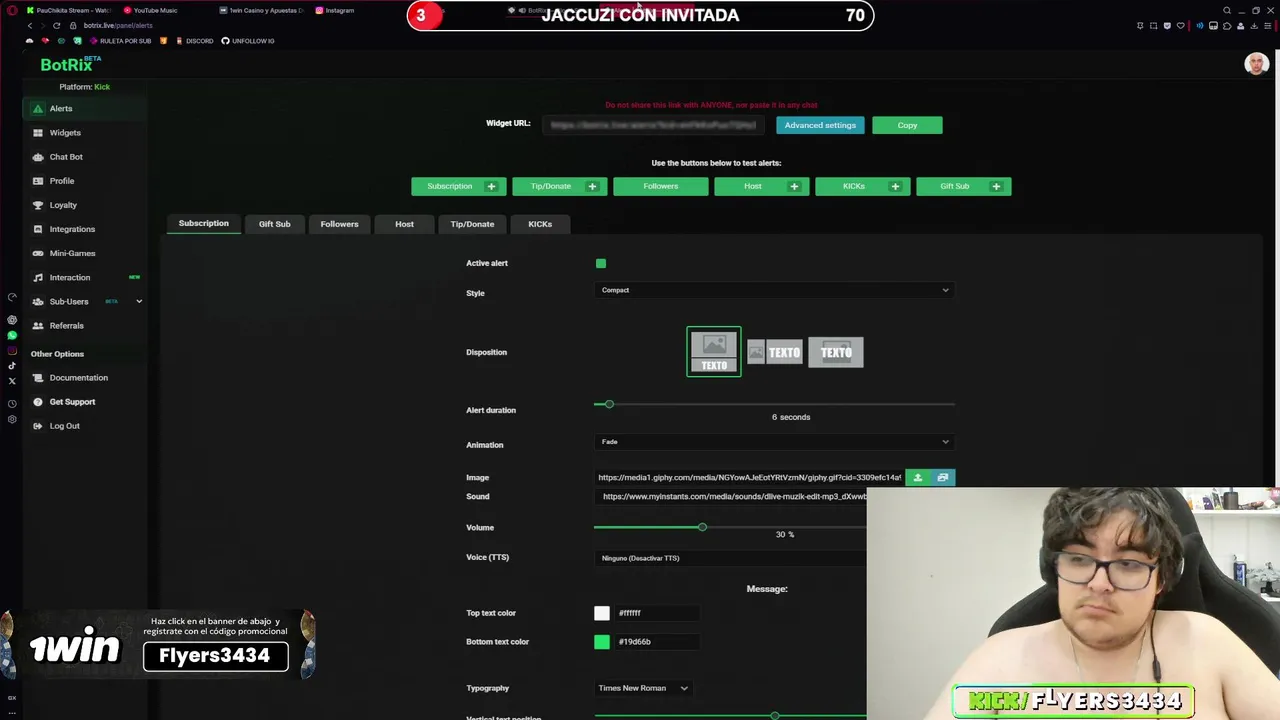This screenshot has width=1280, height=720.
Task: Pick the Top text color swatch
Action: click(602, 613)
